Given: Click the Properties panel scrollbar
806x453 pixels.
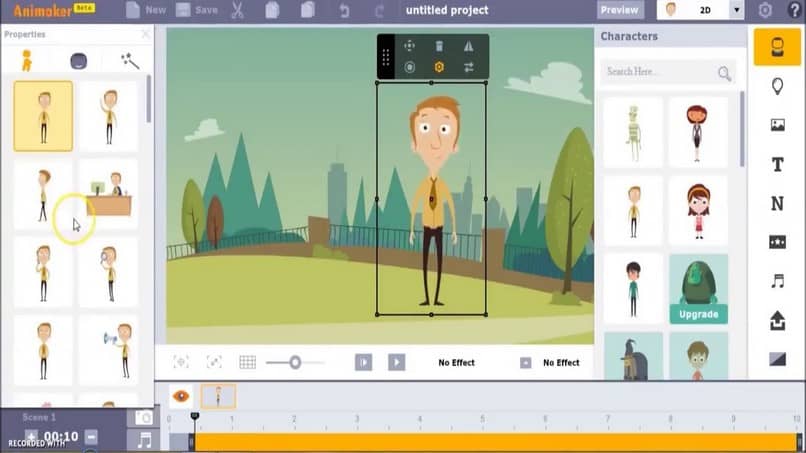Looking at the screenshot, I should pyautogui.click(x=149, y=99).
